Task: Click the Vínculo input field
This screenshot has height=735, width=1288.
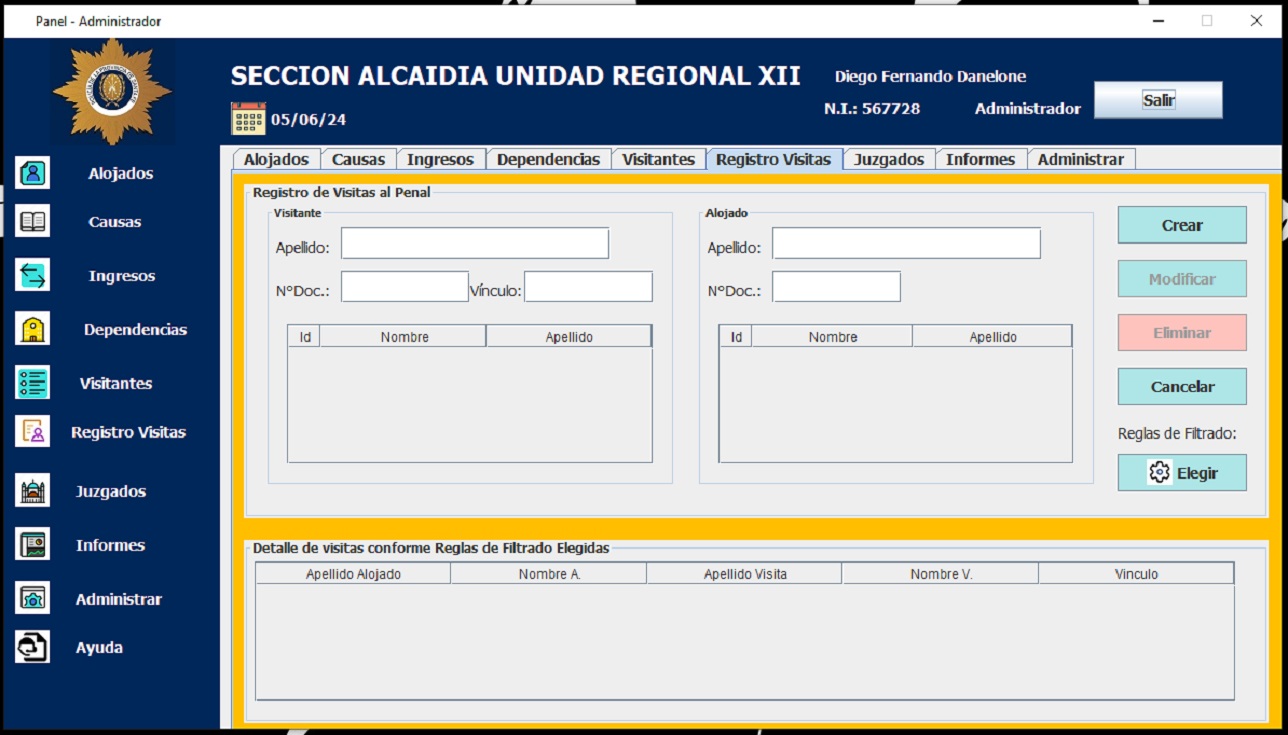Action: [588, 287]
